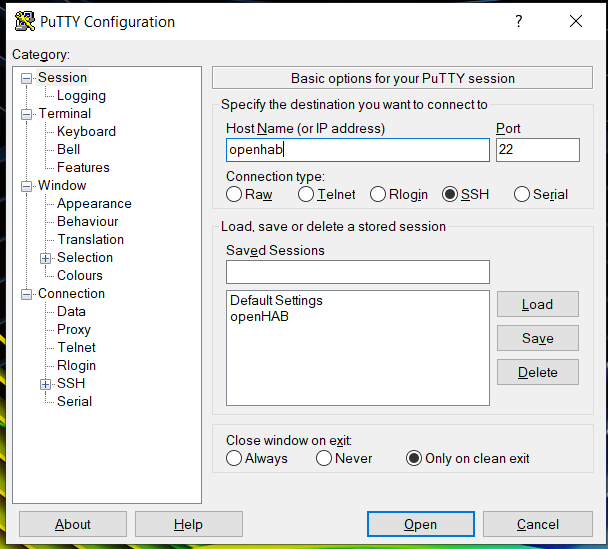Screen dimensions: 608x549
Task: Click the Cancel button
Action: click(x=538, y=524)
